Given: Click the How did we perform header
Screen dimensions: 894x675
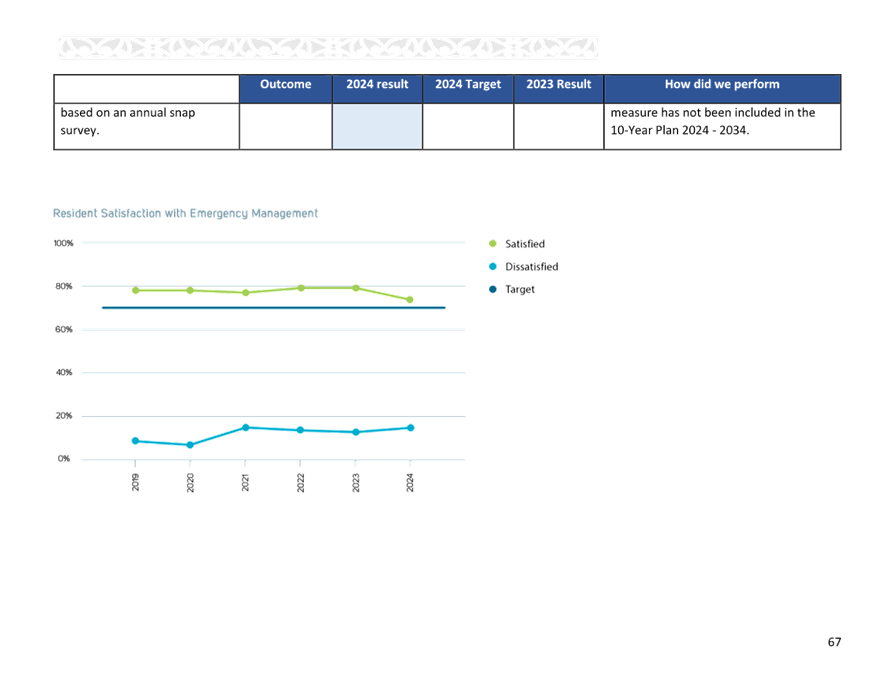Looking at the screenshot, I should [722, 88].
